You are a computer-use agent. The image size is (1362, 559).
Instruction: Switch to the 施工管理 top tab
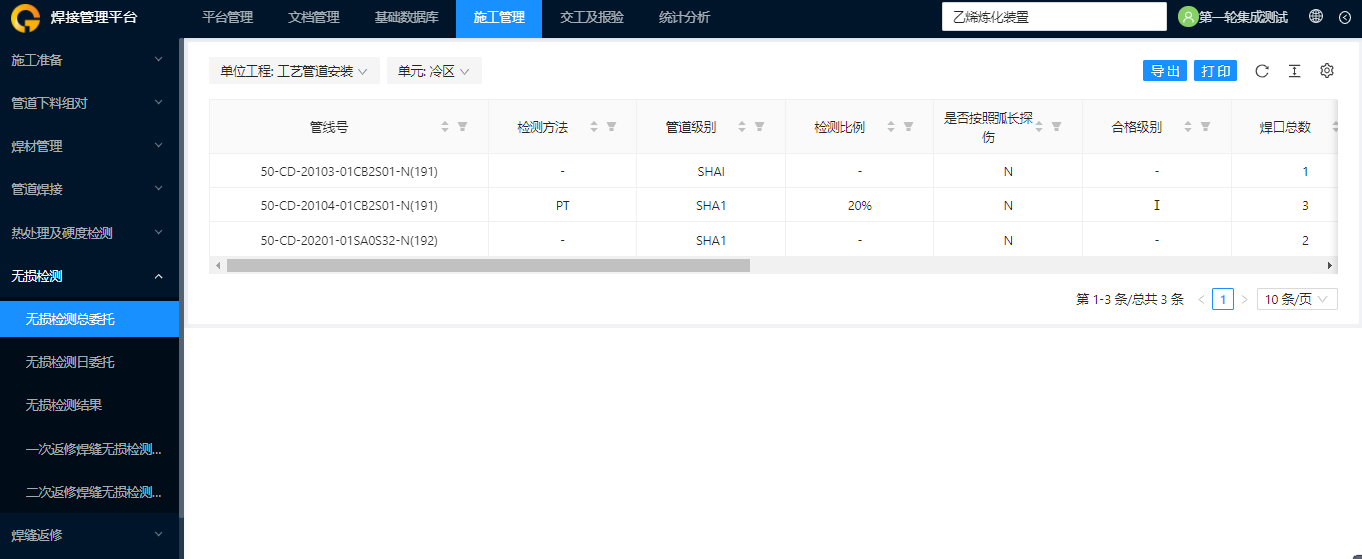coord(499,17)
